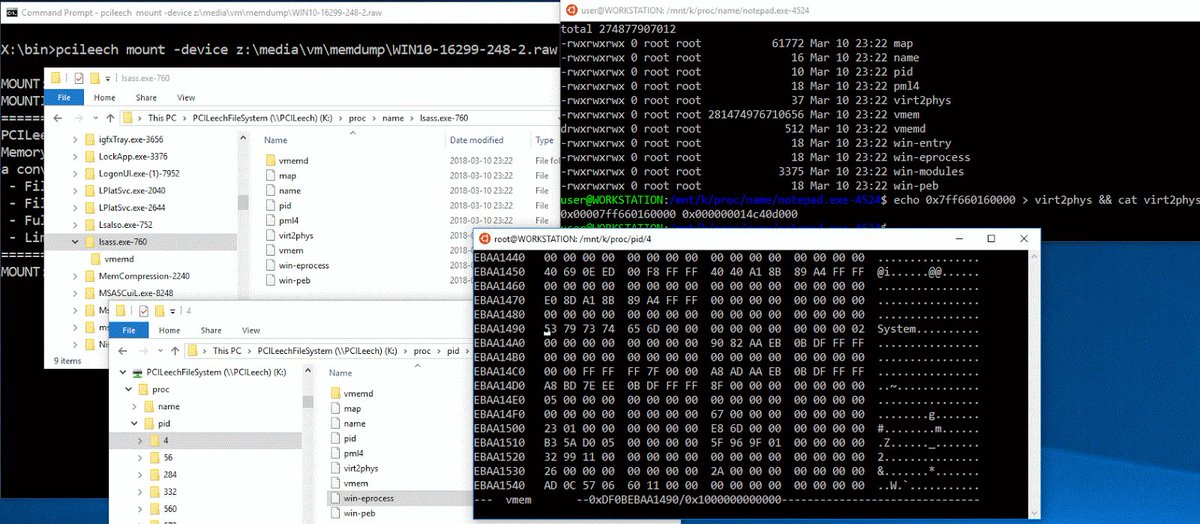Image resolution: width=1200 pixels, height=524 pixels.
Task: Select folder 284 in the '4' window tree
Action: [x=165, y=474]
